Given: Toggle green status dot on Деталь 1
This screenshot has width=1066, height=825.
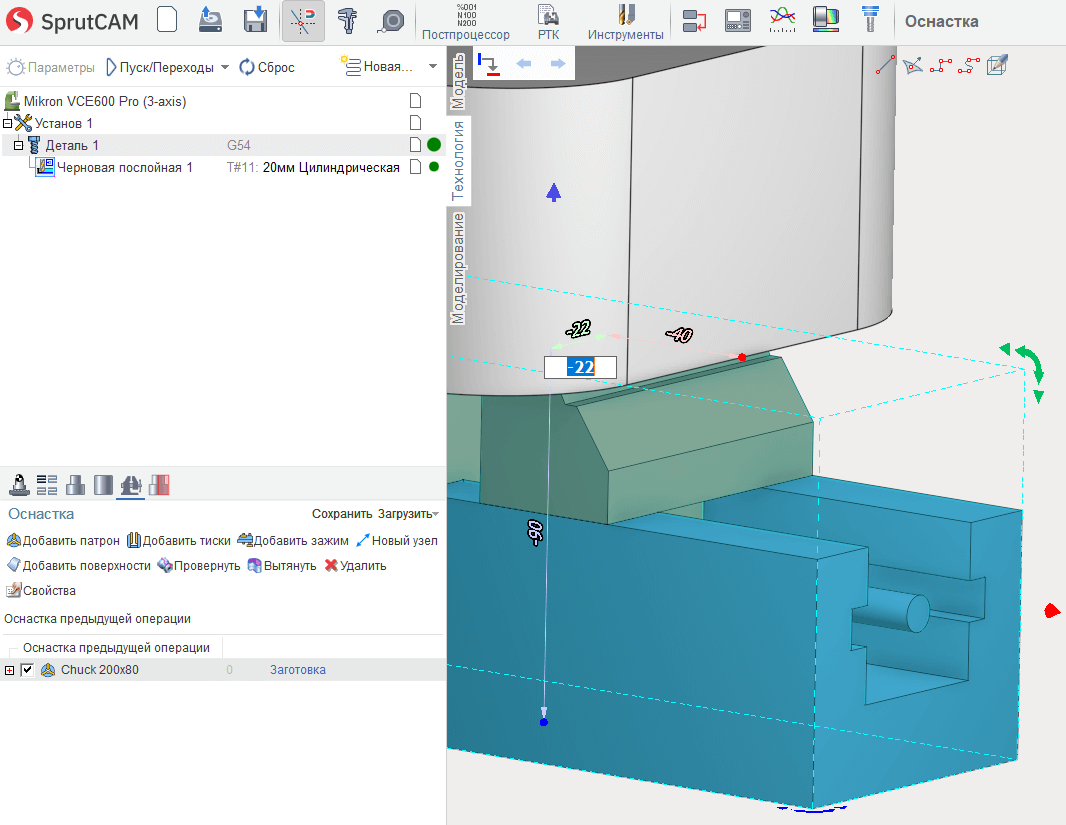Looking at the screenshot, I should [x=434, y=145].
